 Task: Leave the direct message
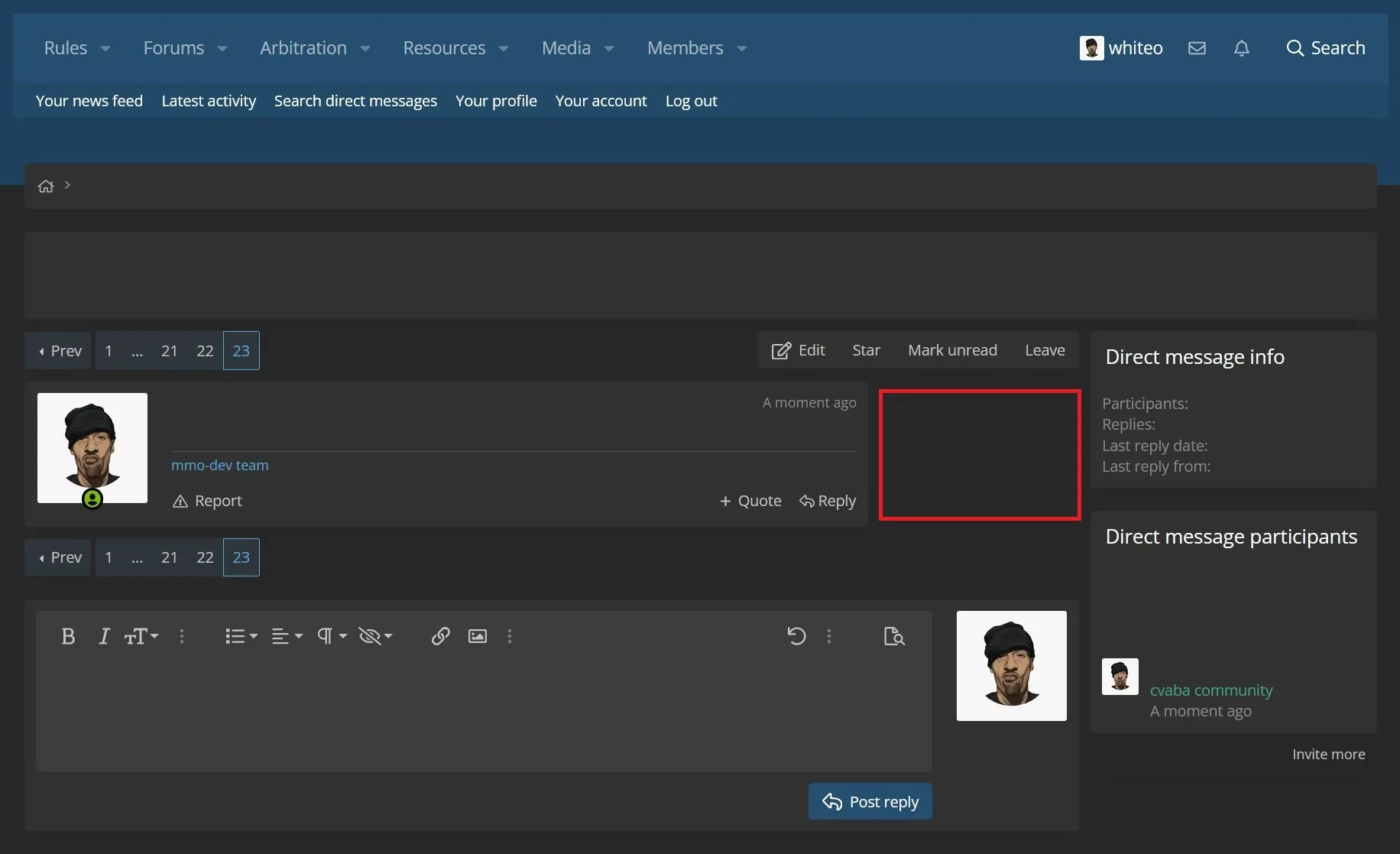[x=1045, y=350]
